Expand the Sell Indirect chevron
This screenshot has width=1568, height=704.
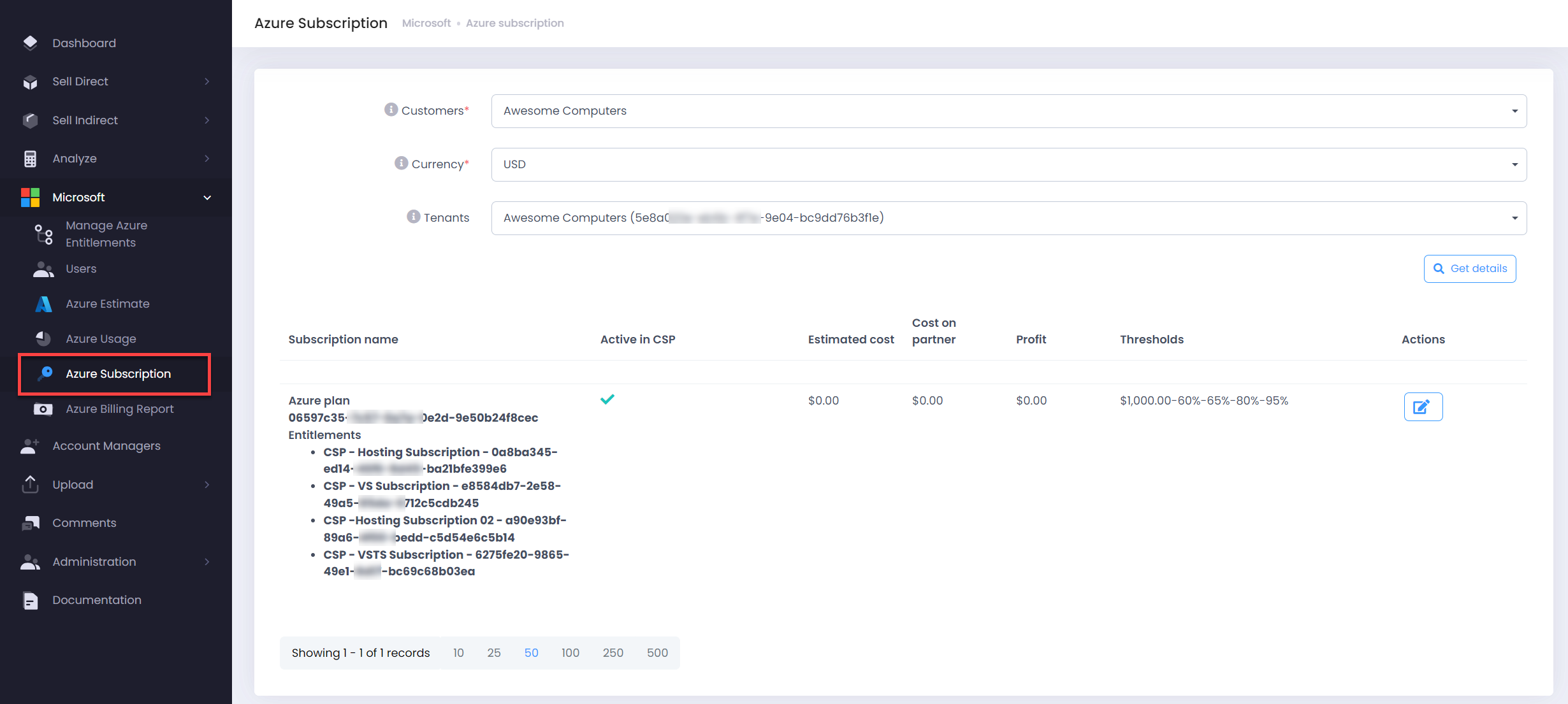click(x=207, y=120)
